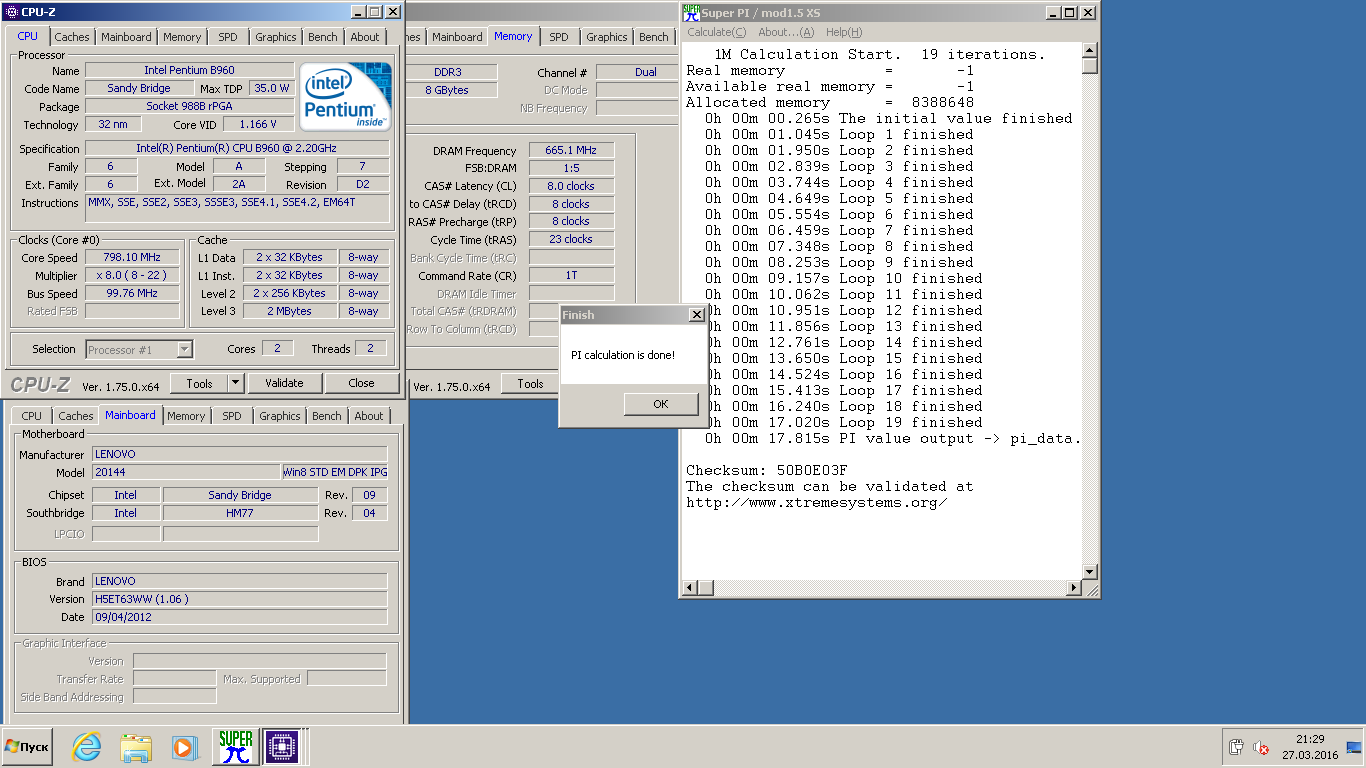1366x768 pixels.
Task: Open the SPD tab in top CPU-Z window
Action: tap(228, 37)
